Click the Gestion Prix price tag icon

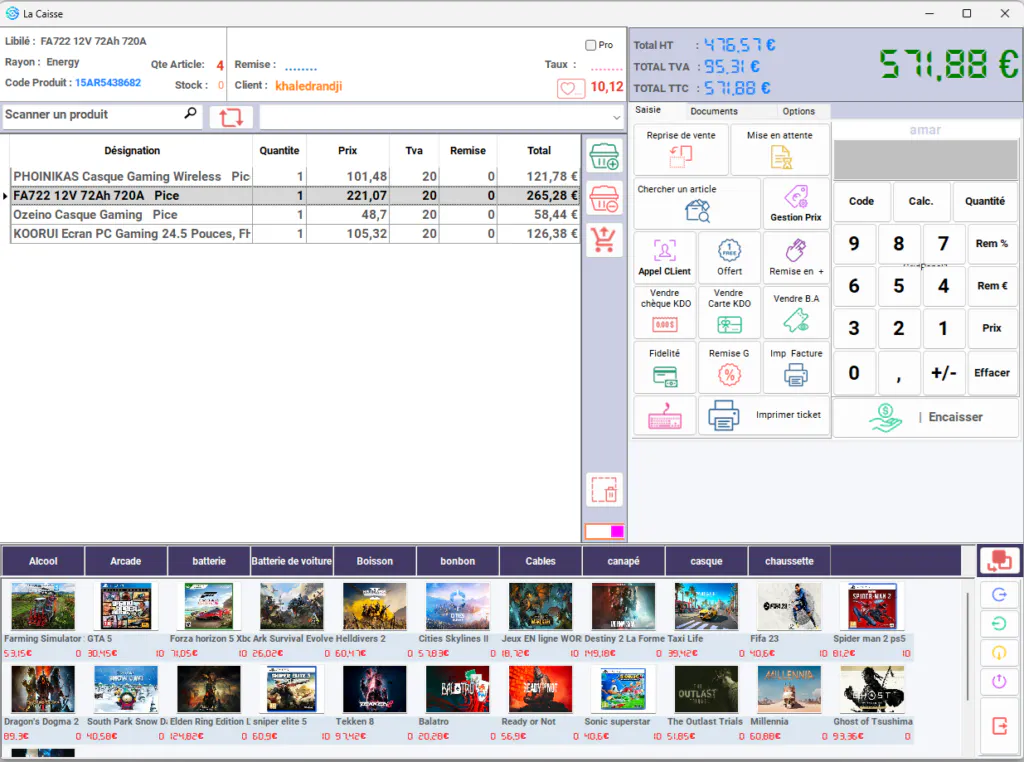pyautogui.click(x=796, y=197)
